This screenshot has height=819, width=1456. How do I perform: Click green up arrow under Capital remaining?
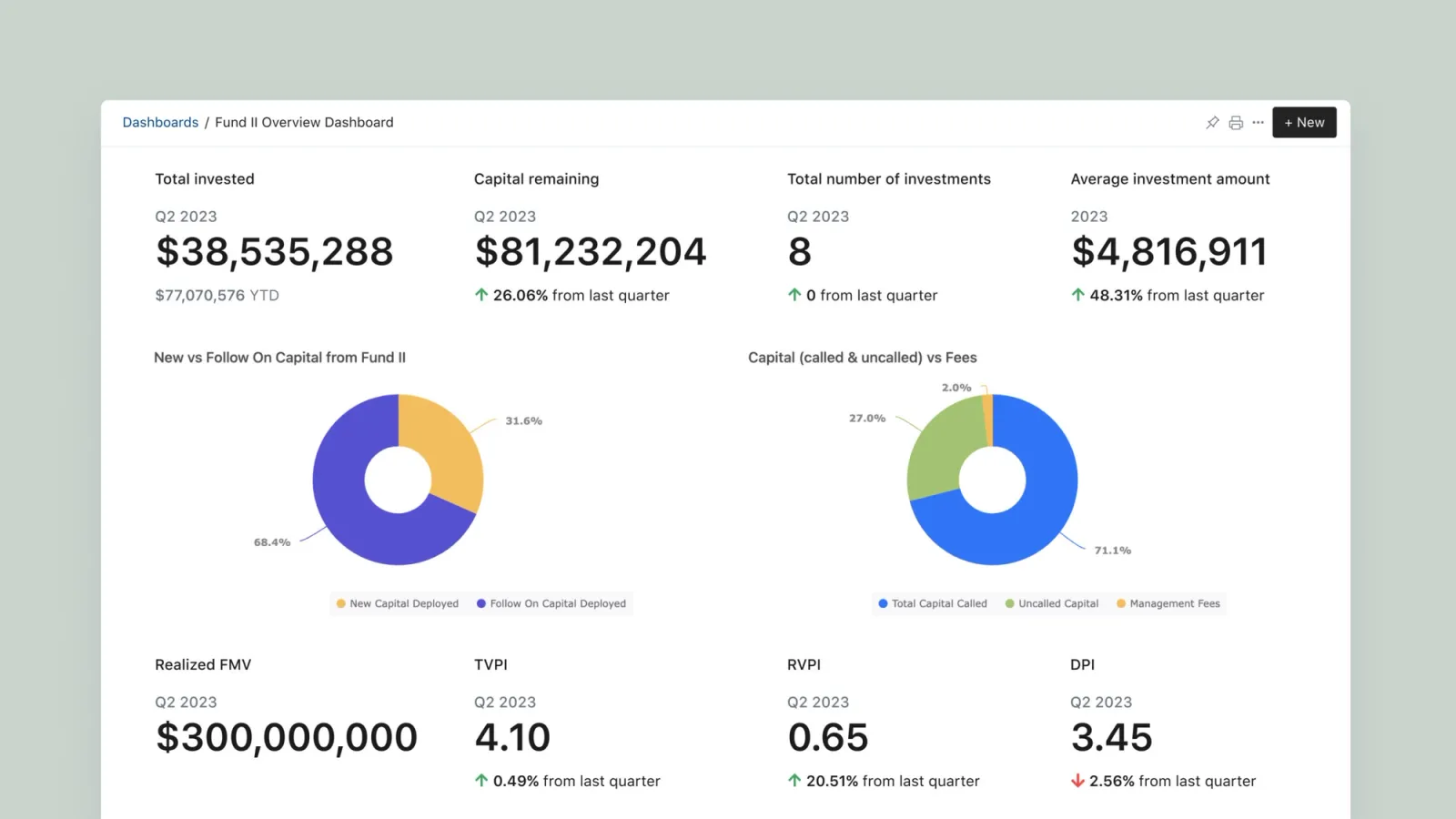[481, 295]
